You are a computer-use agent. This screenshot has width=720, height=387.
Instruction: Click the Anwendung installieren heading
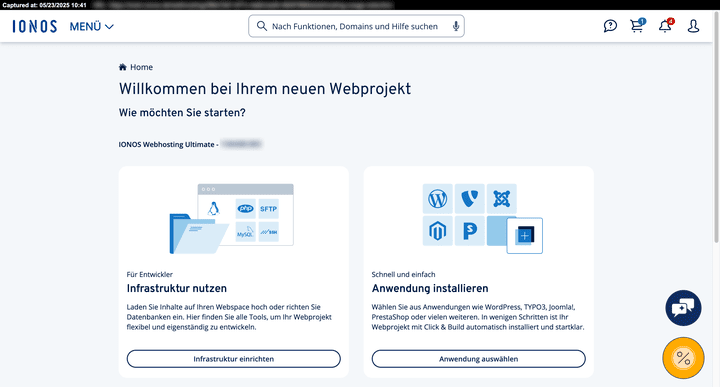pyautogui.click(x=430, y=288)
